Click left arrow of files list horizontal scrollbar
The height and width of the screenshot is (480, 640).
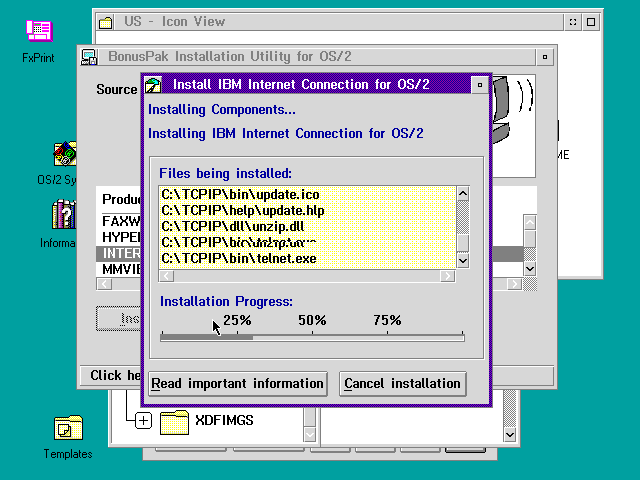166,276
